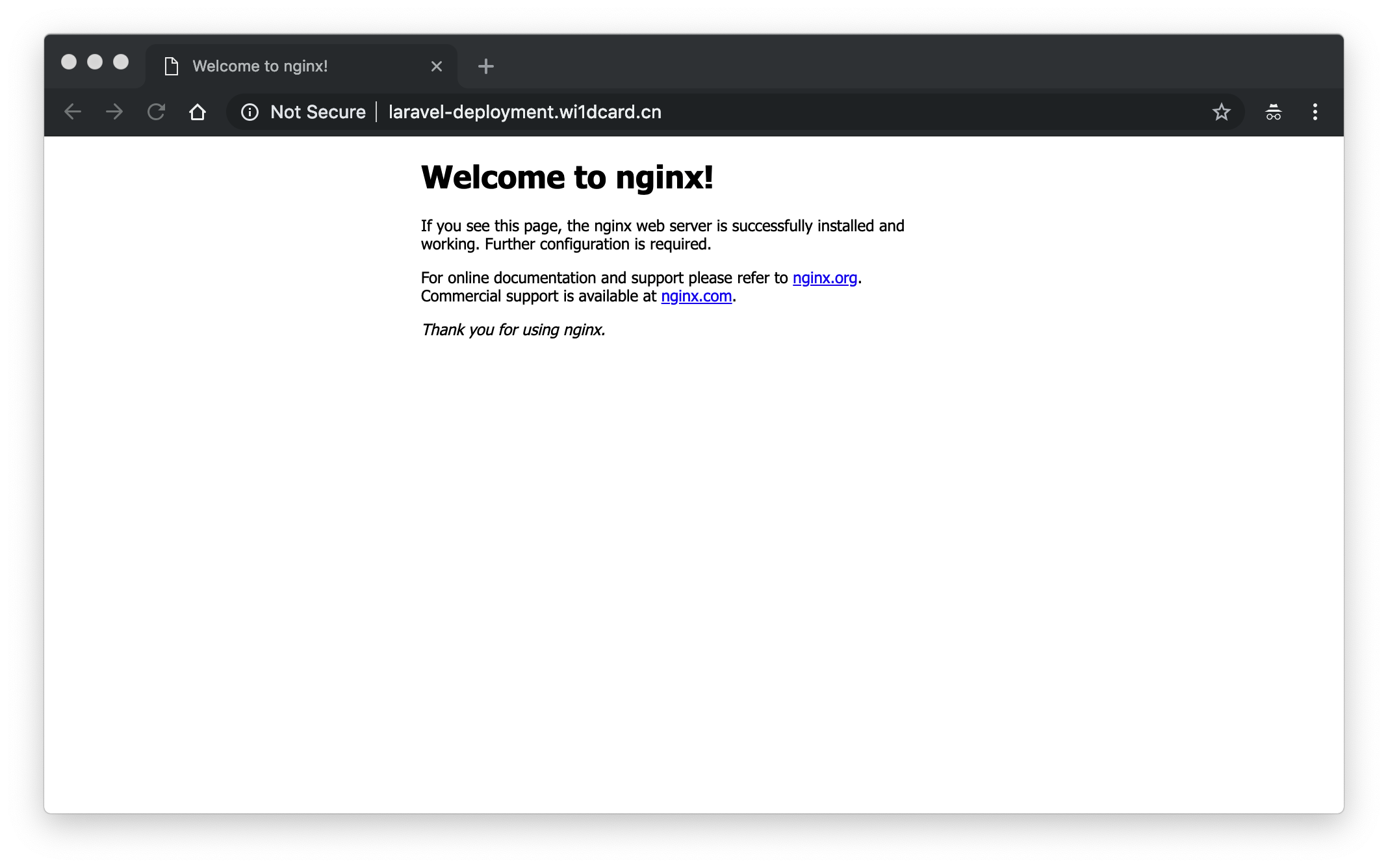Screen dimensions: 1388x868
Task: Click the italic Thank you for using nginx text
Action: click(513, 330)
